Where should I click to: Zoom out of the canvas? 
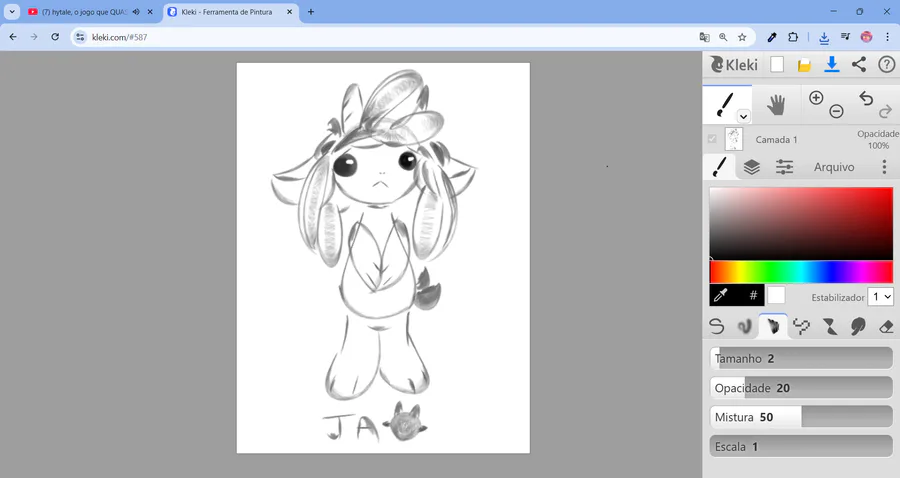click(836, 111)
